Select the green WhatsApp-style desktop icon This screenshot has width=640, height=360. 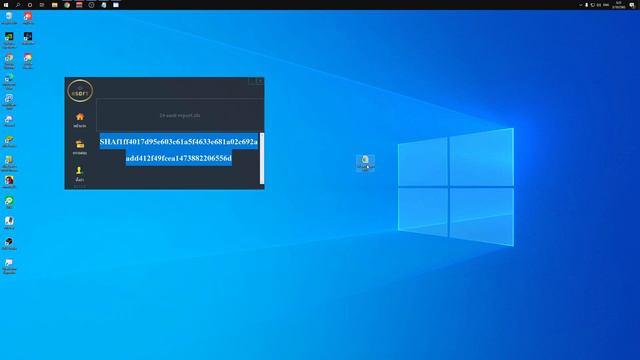pyautogui.click(x=9, y=202)
